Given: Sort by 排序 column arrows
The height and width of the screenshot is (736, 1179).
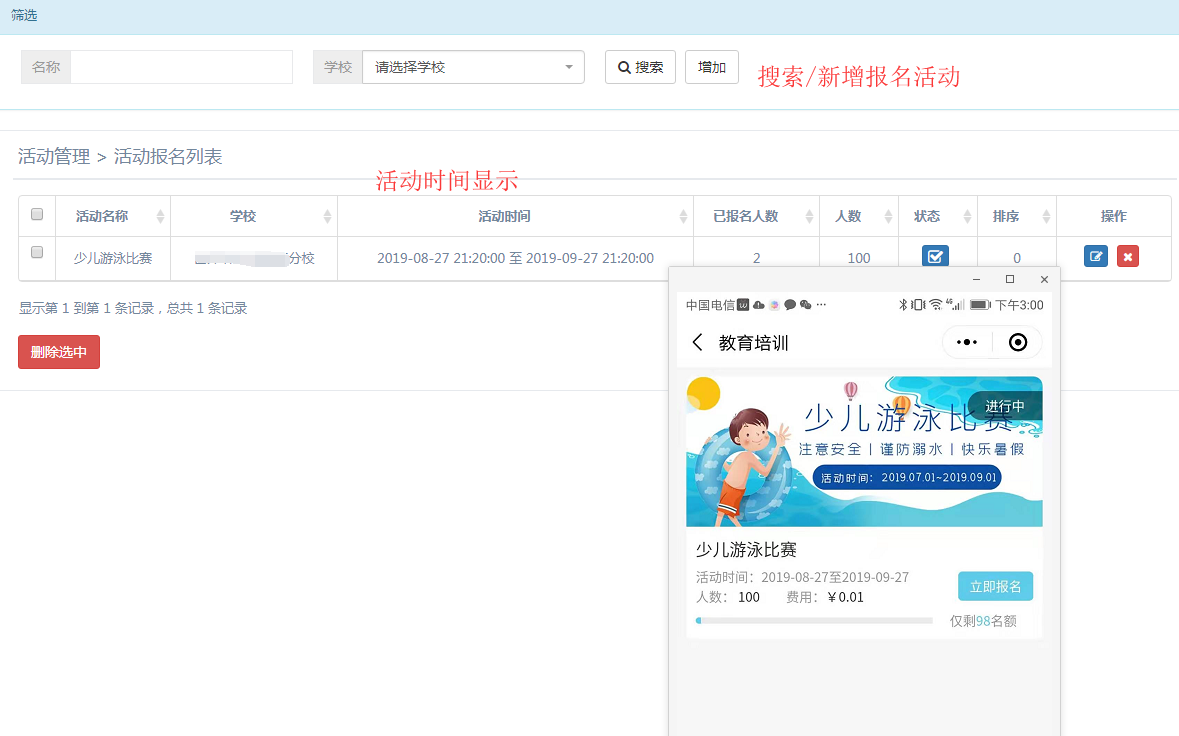Looking at the screenshot, I should click(1046, 217).
